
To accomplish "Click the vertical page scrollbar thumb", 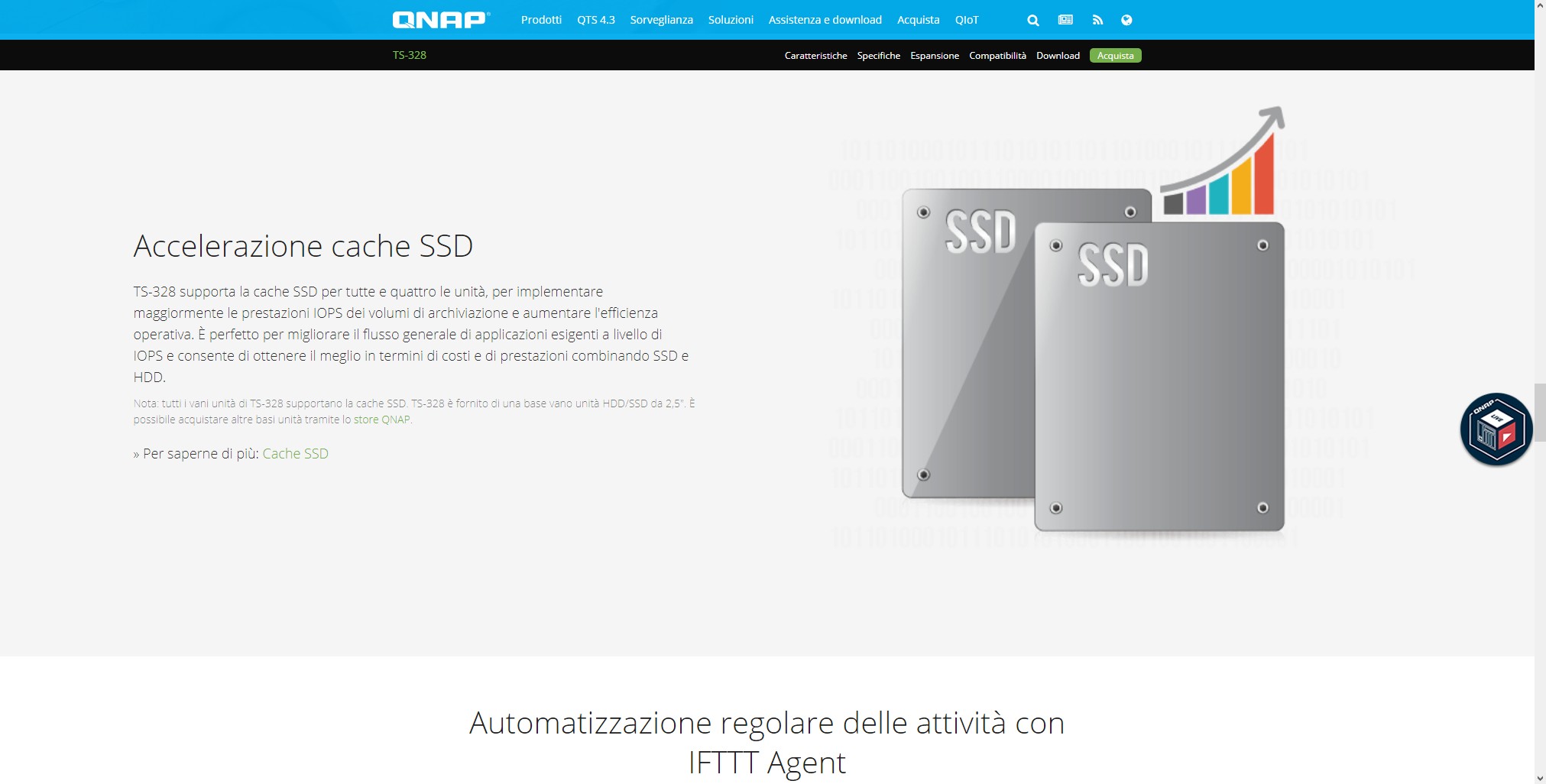I will [1540, 413].
